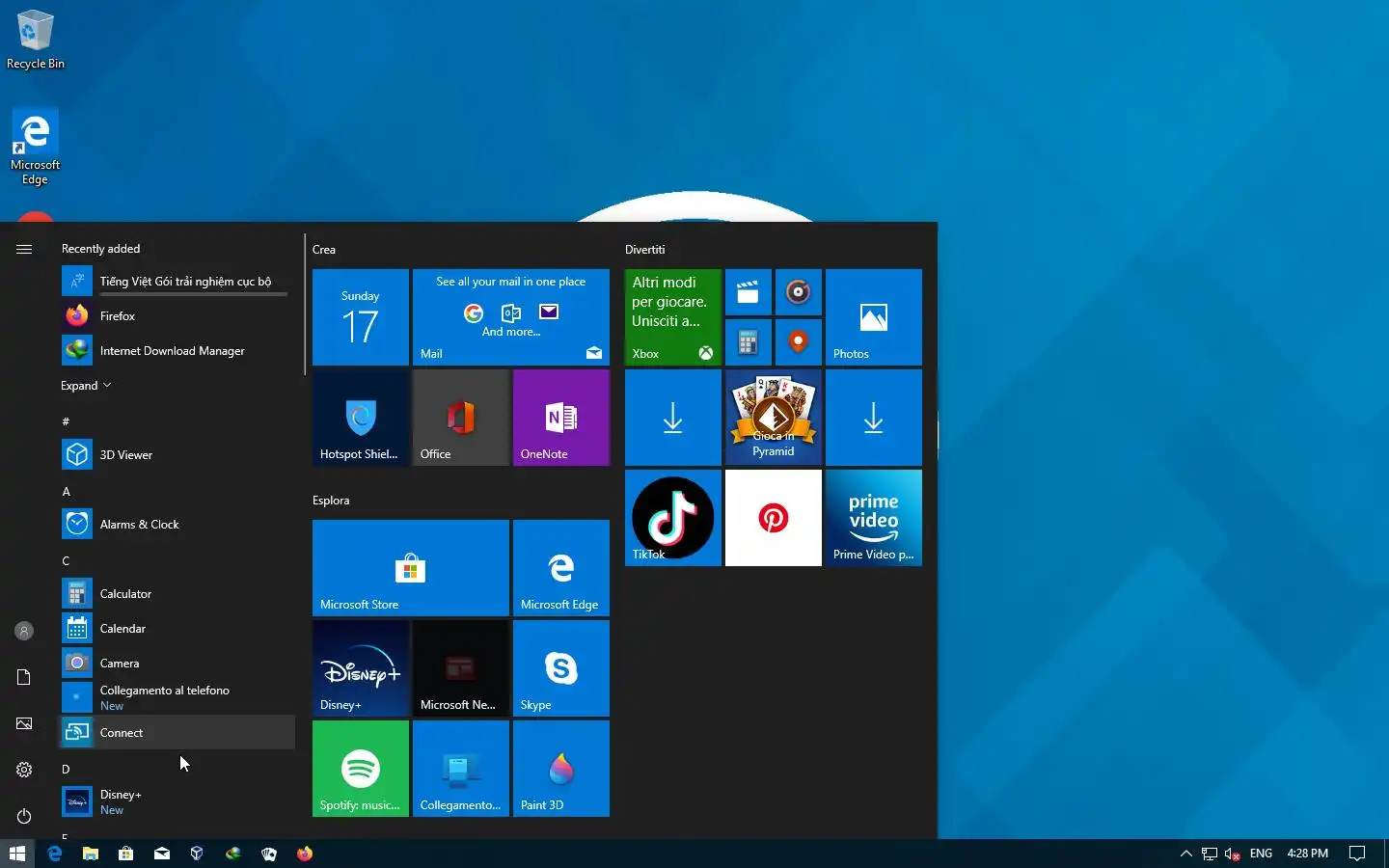Open the Groove Music disc tile
This screenshot has width=1389, height=868.
tap(799, 292)
